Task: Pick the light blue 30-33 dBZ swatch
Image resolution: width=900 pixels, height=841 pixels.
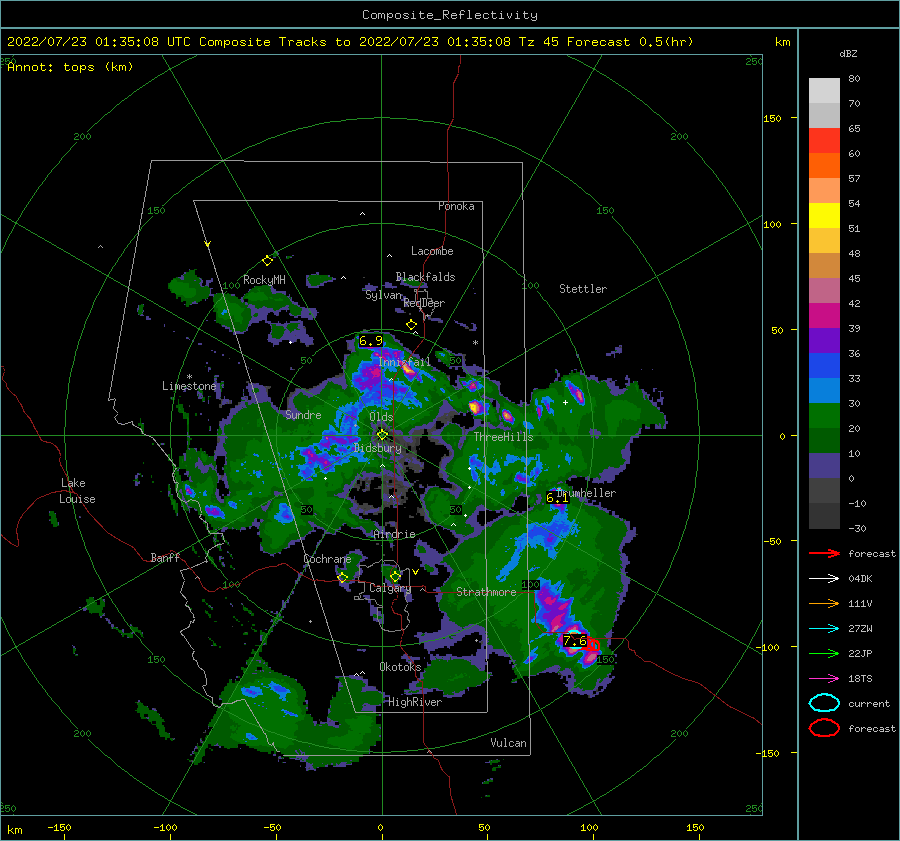Action: (824, 390)
